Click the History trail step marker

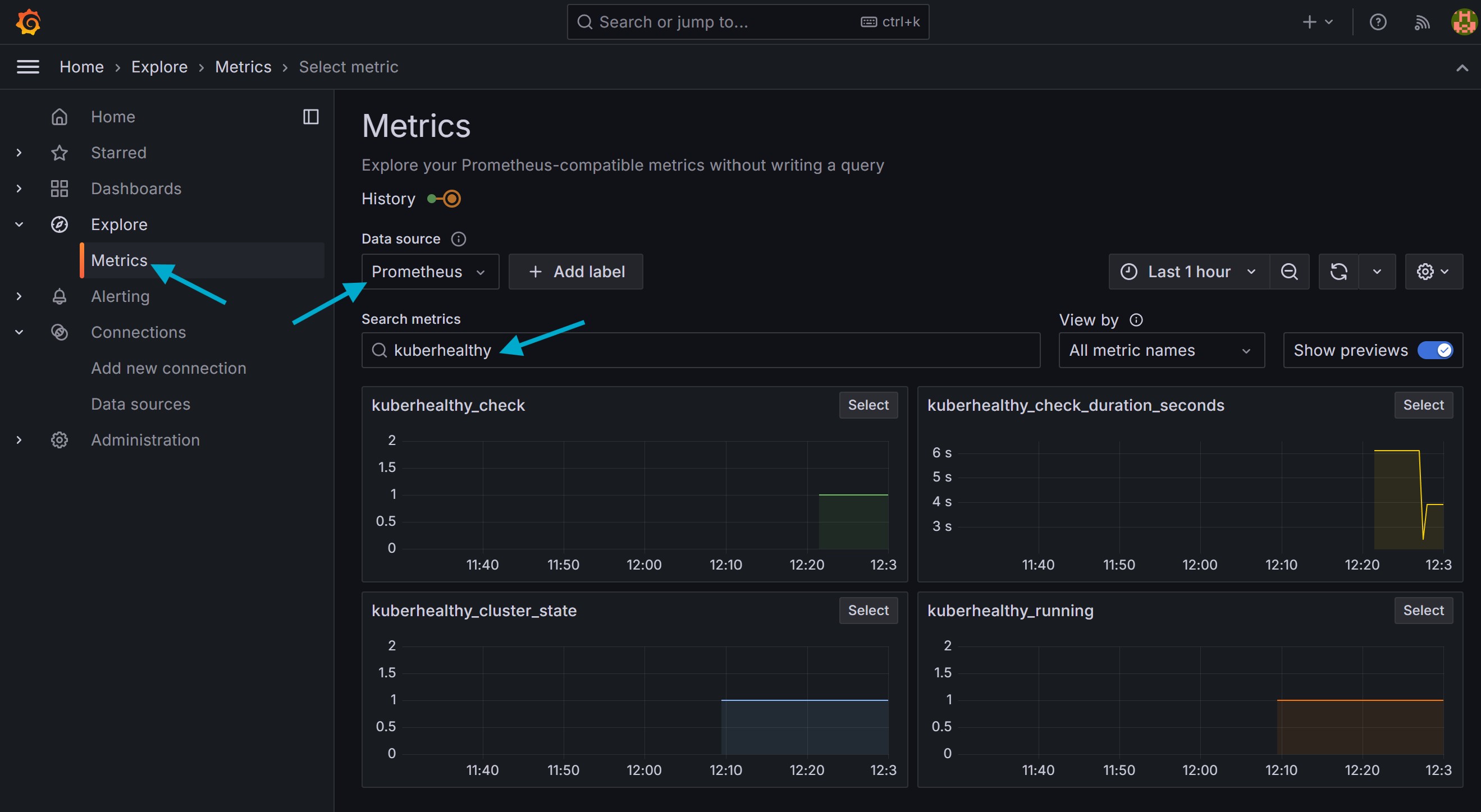pos(452,199)
